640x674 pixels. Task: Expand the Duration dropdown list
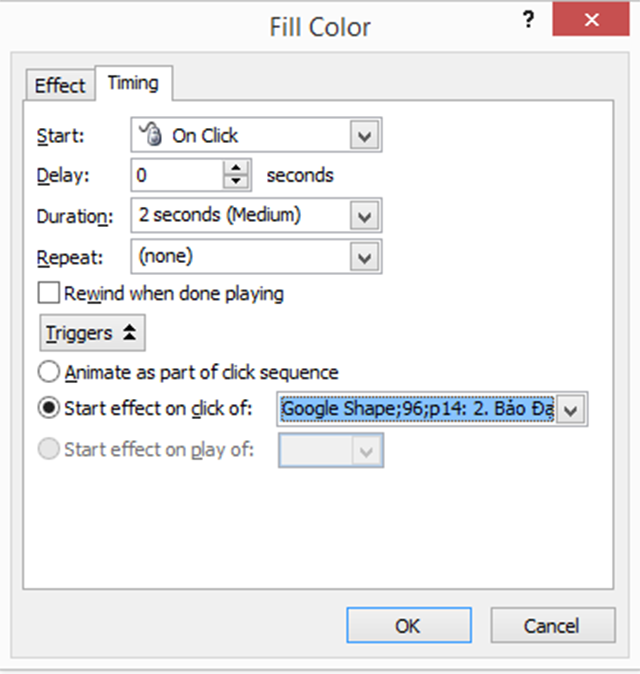click(x=364, y=216)
